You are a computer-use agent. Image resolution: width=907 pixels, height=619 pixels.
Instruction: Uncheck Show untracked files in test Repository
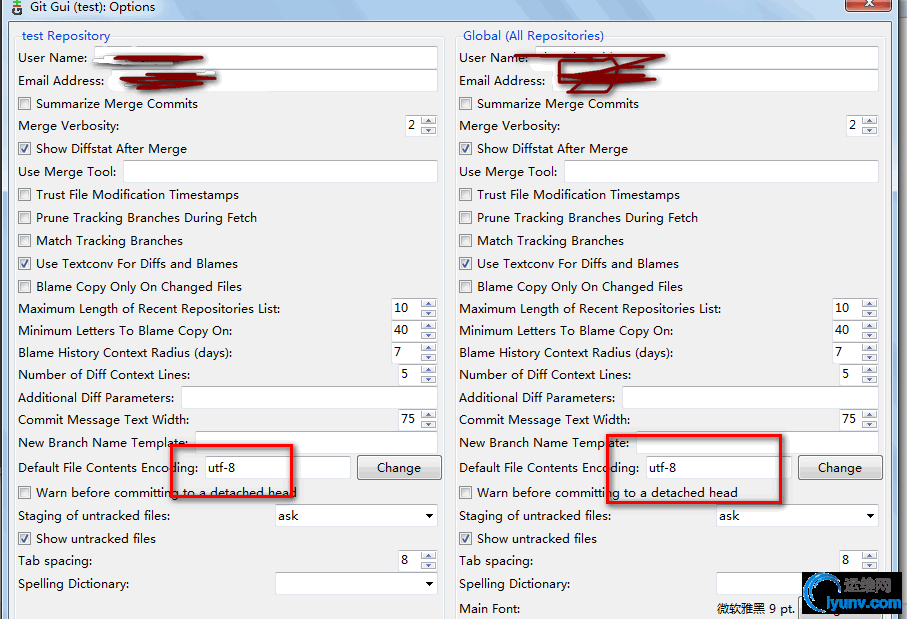24,539
